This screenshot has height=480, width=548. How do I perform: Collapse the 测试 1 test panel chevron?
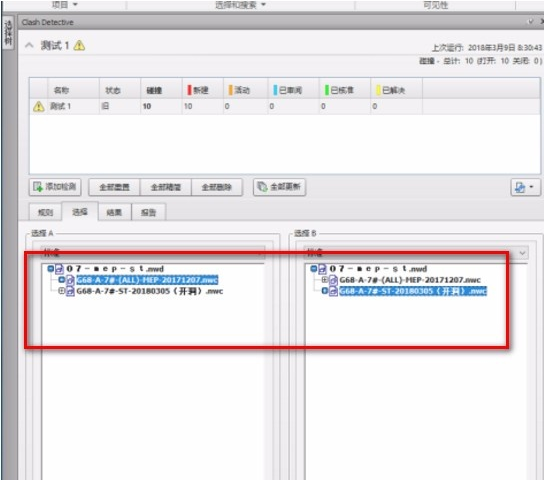pos(29,45)
